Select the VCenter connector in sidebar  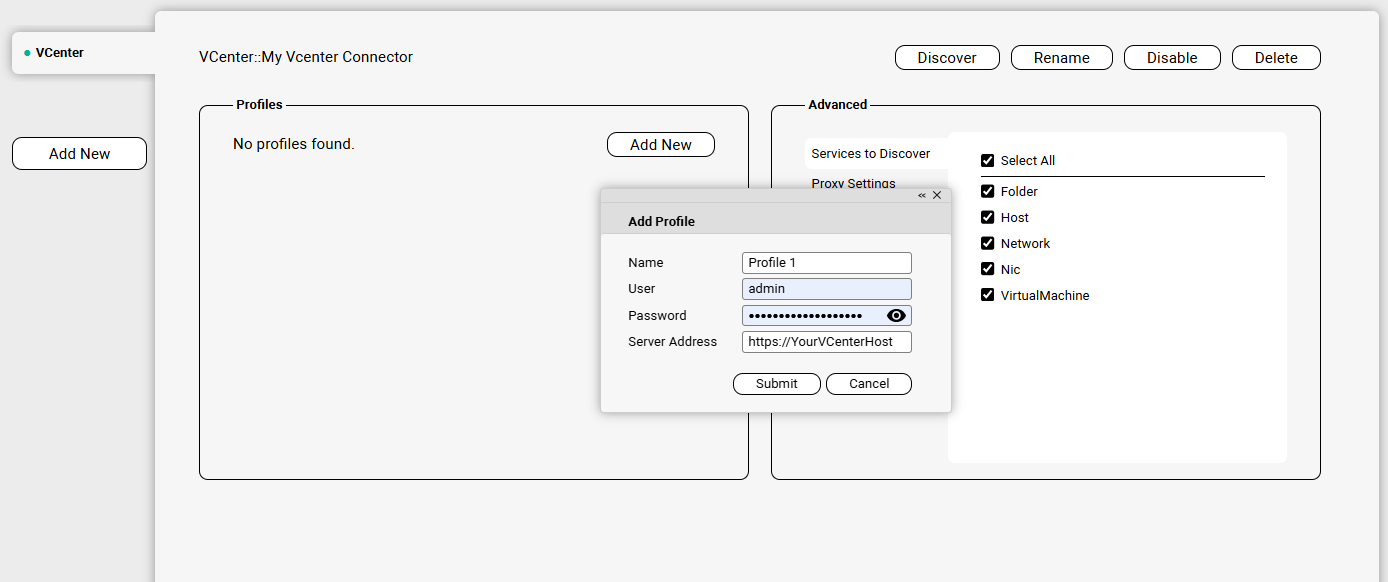(60, 53)
